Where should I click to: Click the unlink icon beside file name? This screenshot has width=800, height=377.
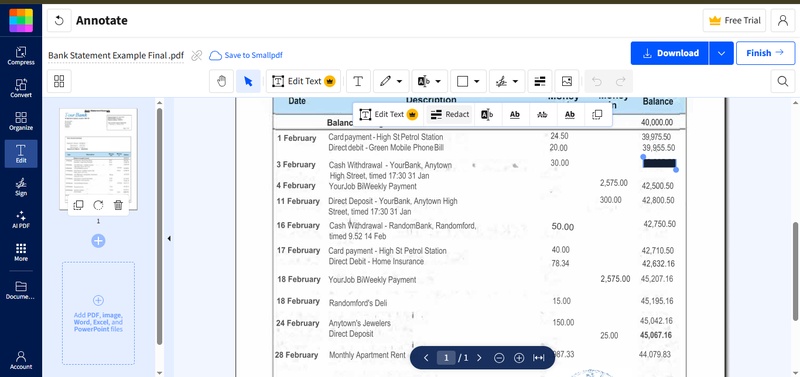click(x=196, y=56)
